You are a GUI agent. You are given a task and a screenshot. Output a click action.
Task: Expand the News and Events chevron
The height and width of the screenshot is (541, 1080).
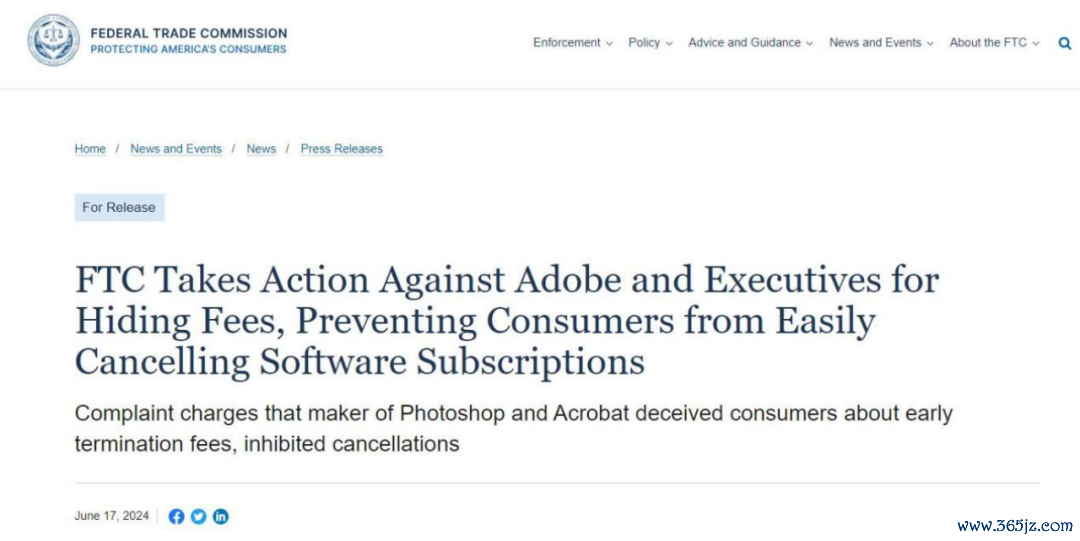930,43
